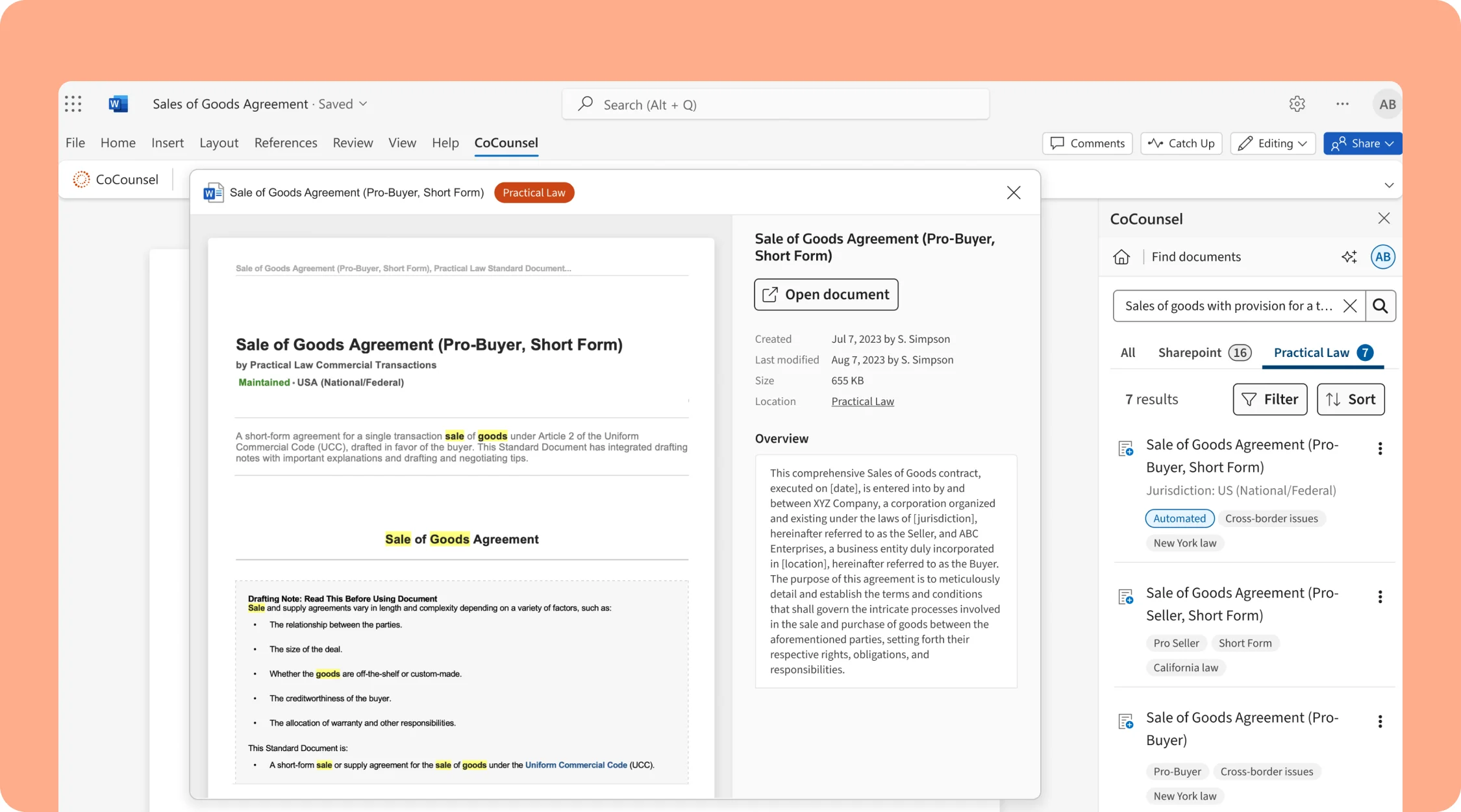
Task: Click the Open document button
Action: pyautogui.click(x=826, y=295)
